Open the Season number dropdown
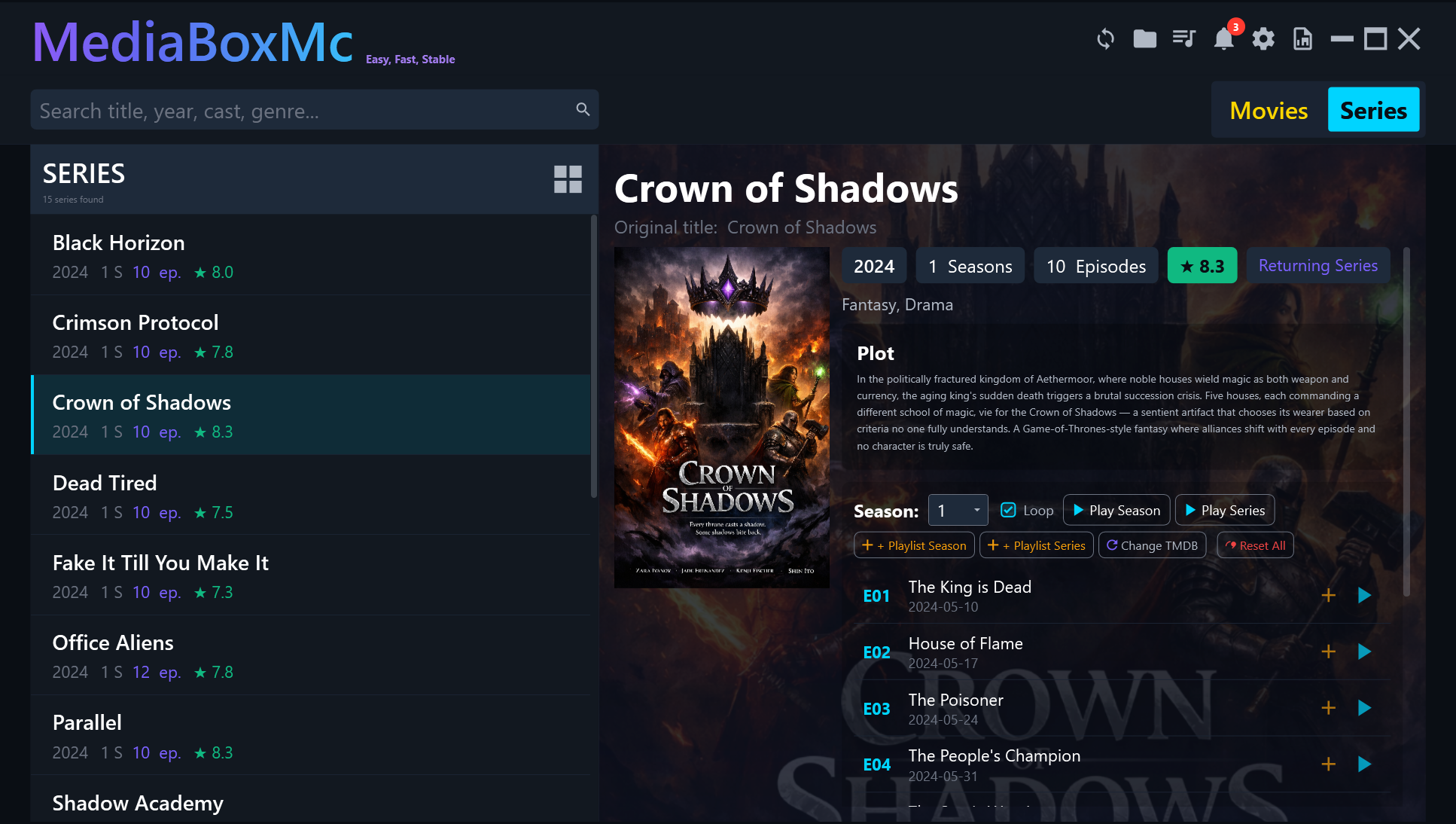The width and height of the screenshot is (1456, 824). pos(958,510)
